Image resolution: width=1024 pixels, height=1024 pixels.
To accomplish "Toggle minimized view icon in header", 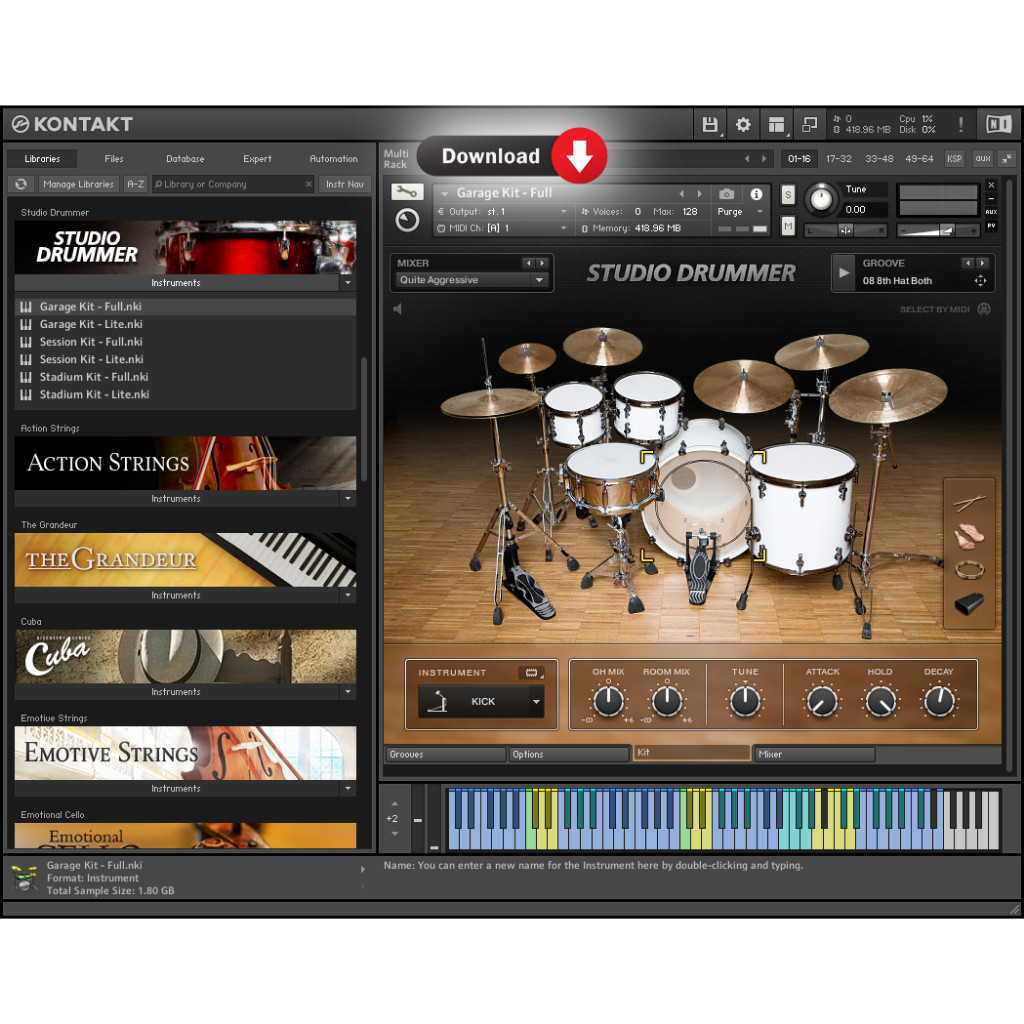I will pos(809,125).
